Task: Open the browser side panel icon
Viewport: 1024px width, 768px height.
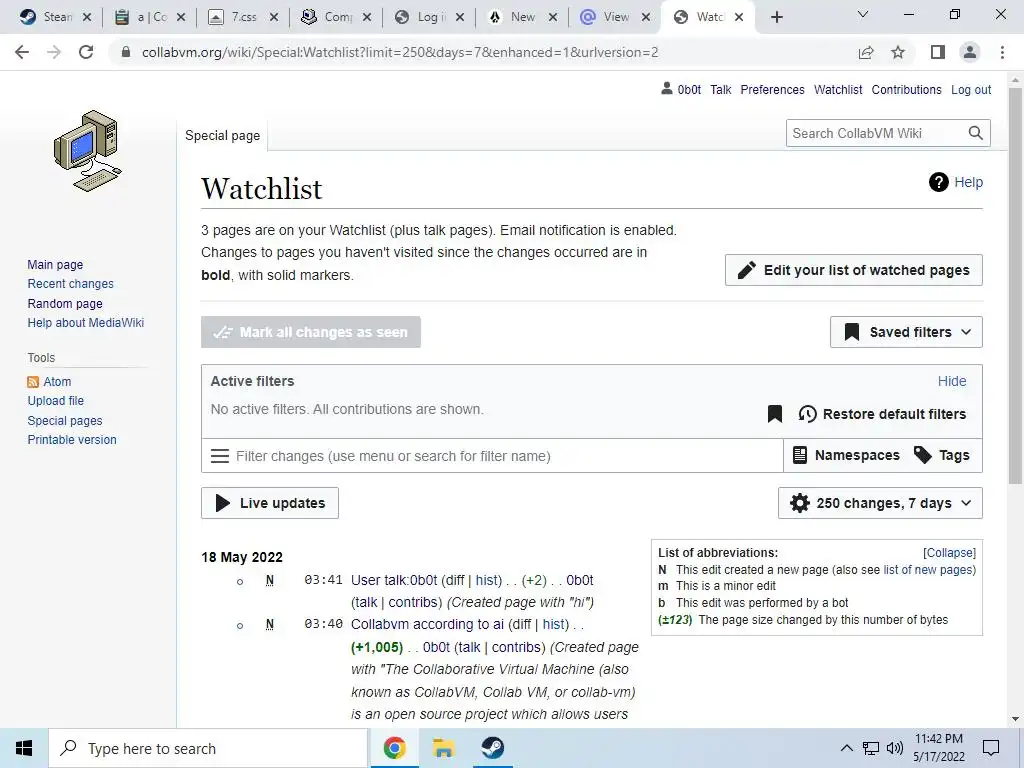Action: click(938, 52)
